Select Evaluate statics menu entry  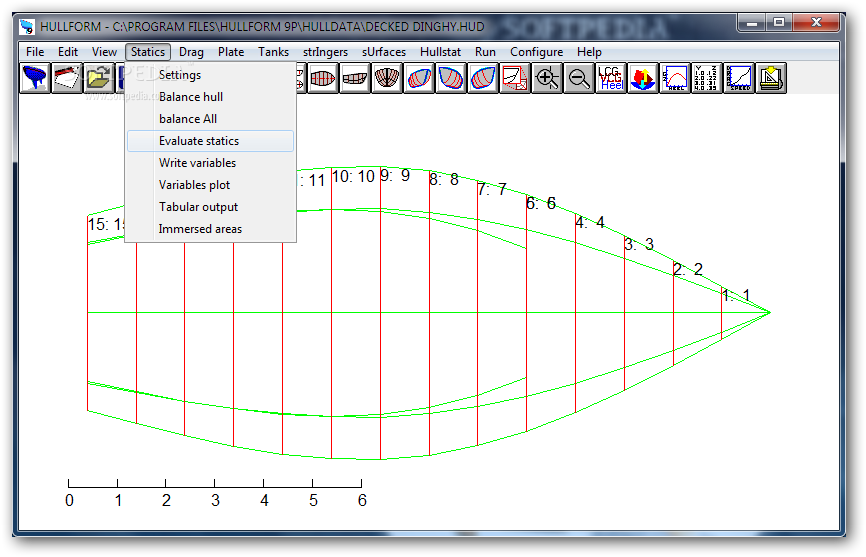coord(210,141)
